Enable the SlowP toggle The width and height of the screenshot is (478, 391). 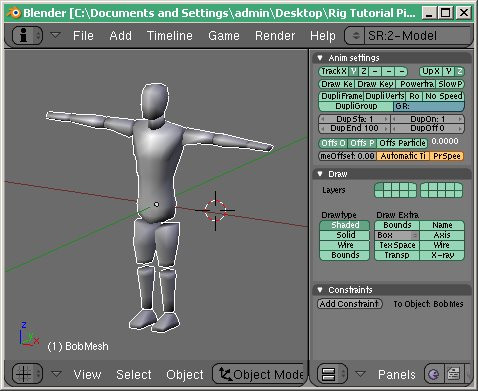pyautogui.click(x=450, y=84)
